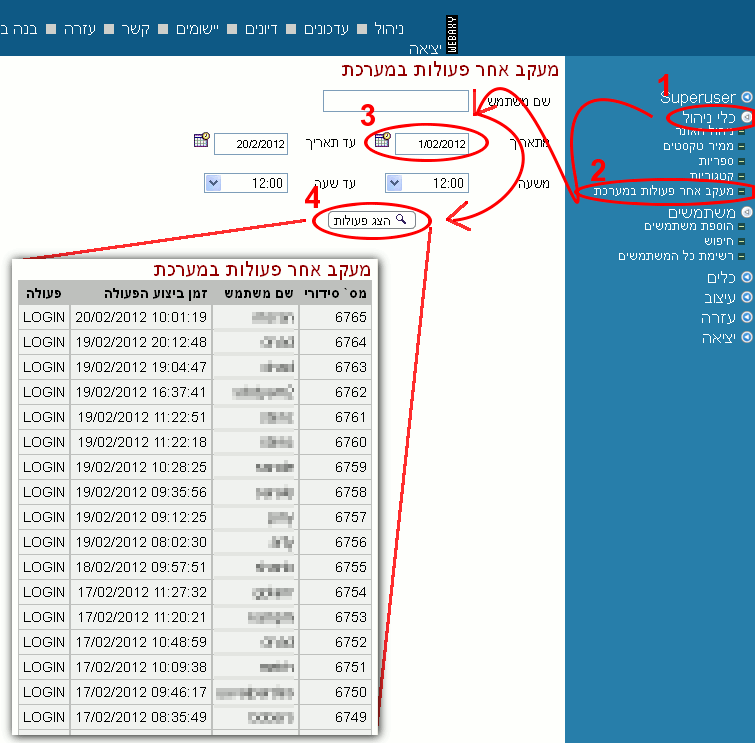Select timestamp 19/02/2012 08:02:30
The height and width of the screenshot is (743, 755).
coord(141,542)
